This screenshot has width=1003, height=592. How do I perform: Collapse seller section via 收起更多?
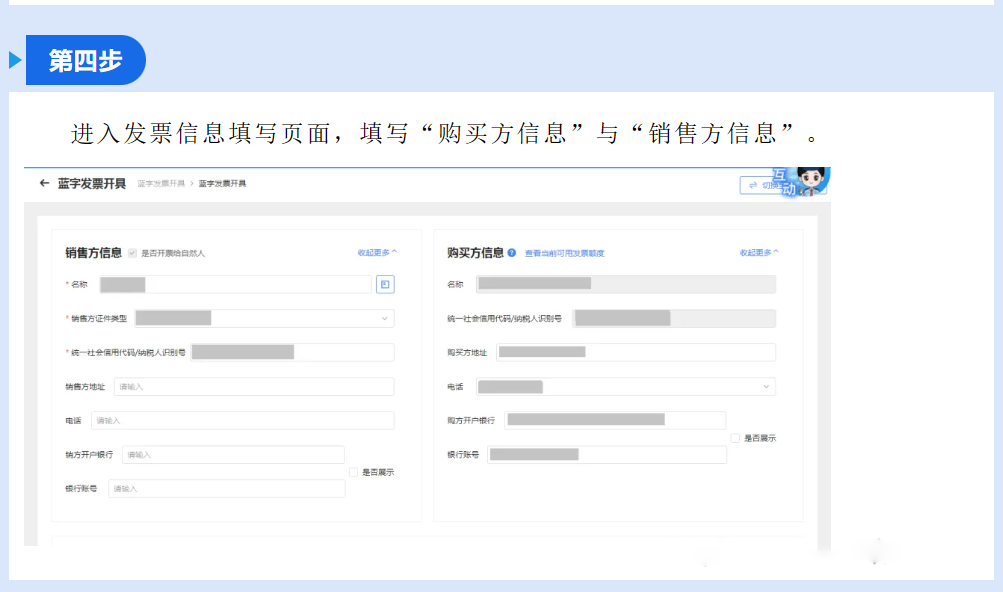pos(377,253)
